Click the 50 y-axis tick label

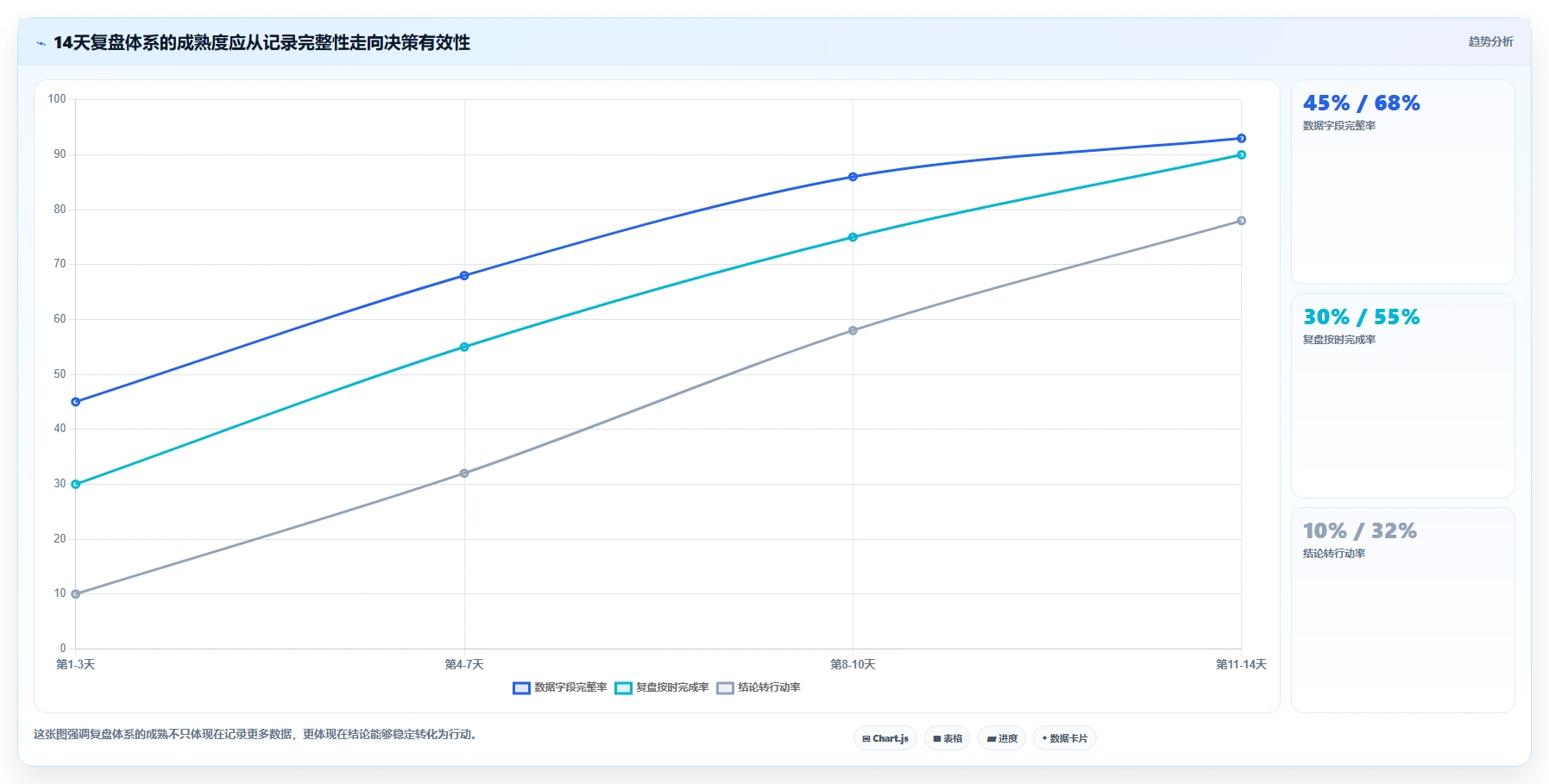(x=60, y=374)
